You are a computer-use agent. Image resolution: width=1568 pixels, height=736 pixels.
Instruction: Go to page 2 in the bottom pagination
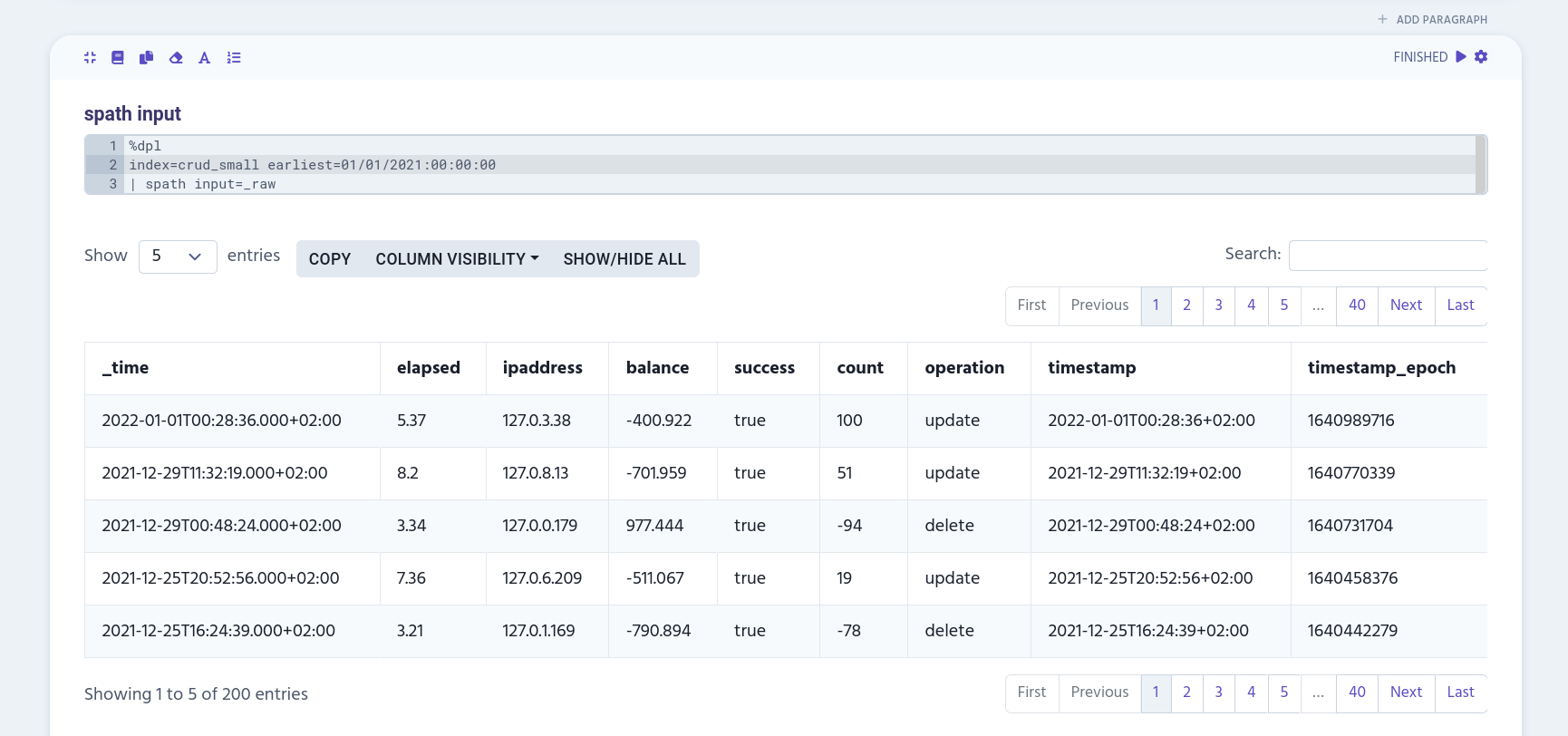tap(1186, 692)
